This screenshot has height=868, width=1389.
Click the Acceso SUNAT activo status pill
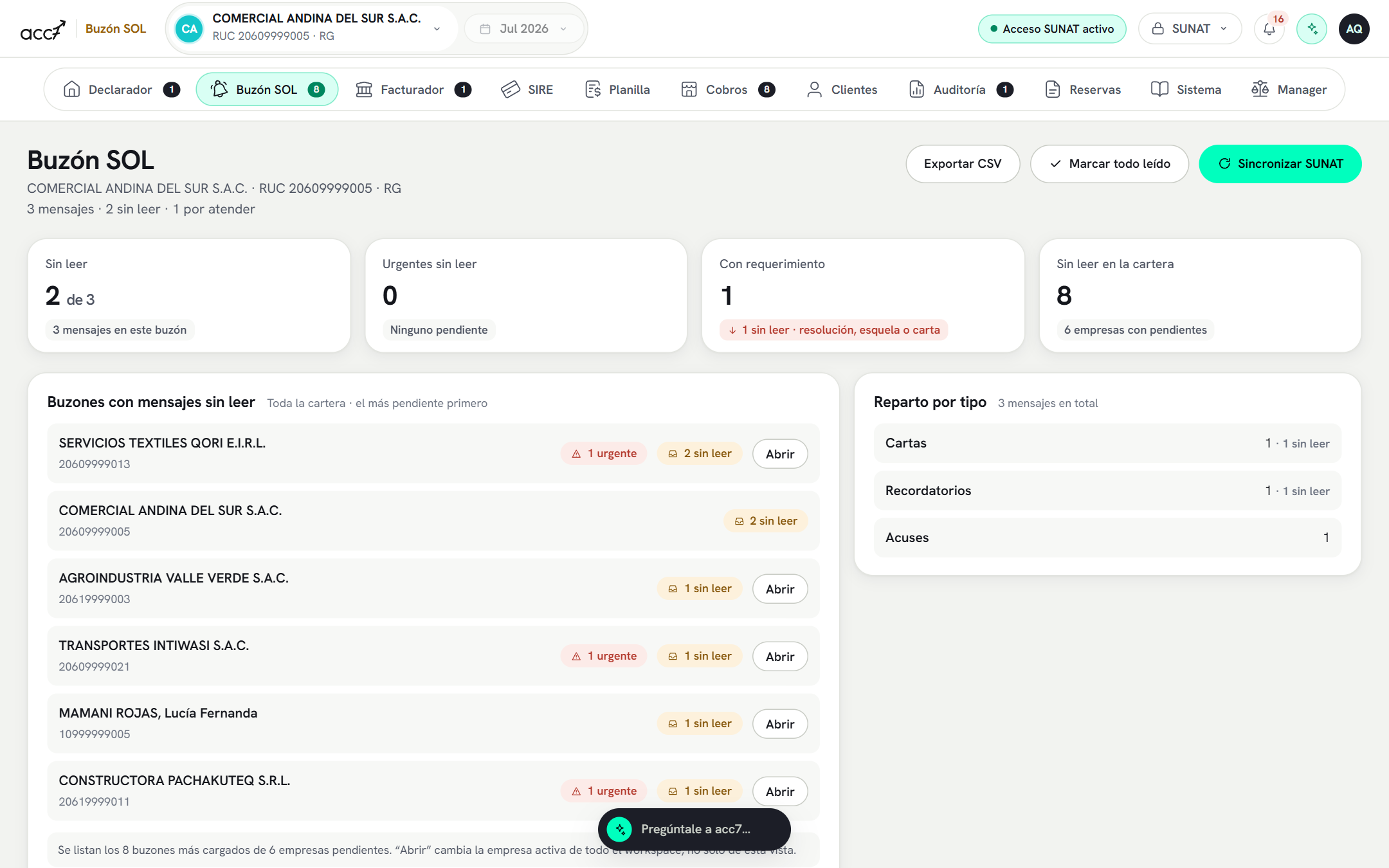click(x=1052, y=29)
